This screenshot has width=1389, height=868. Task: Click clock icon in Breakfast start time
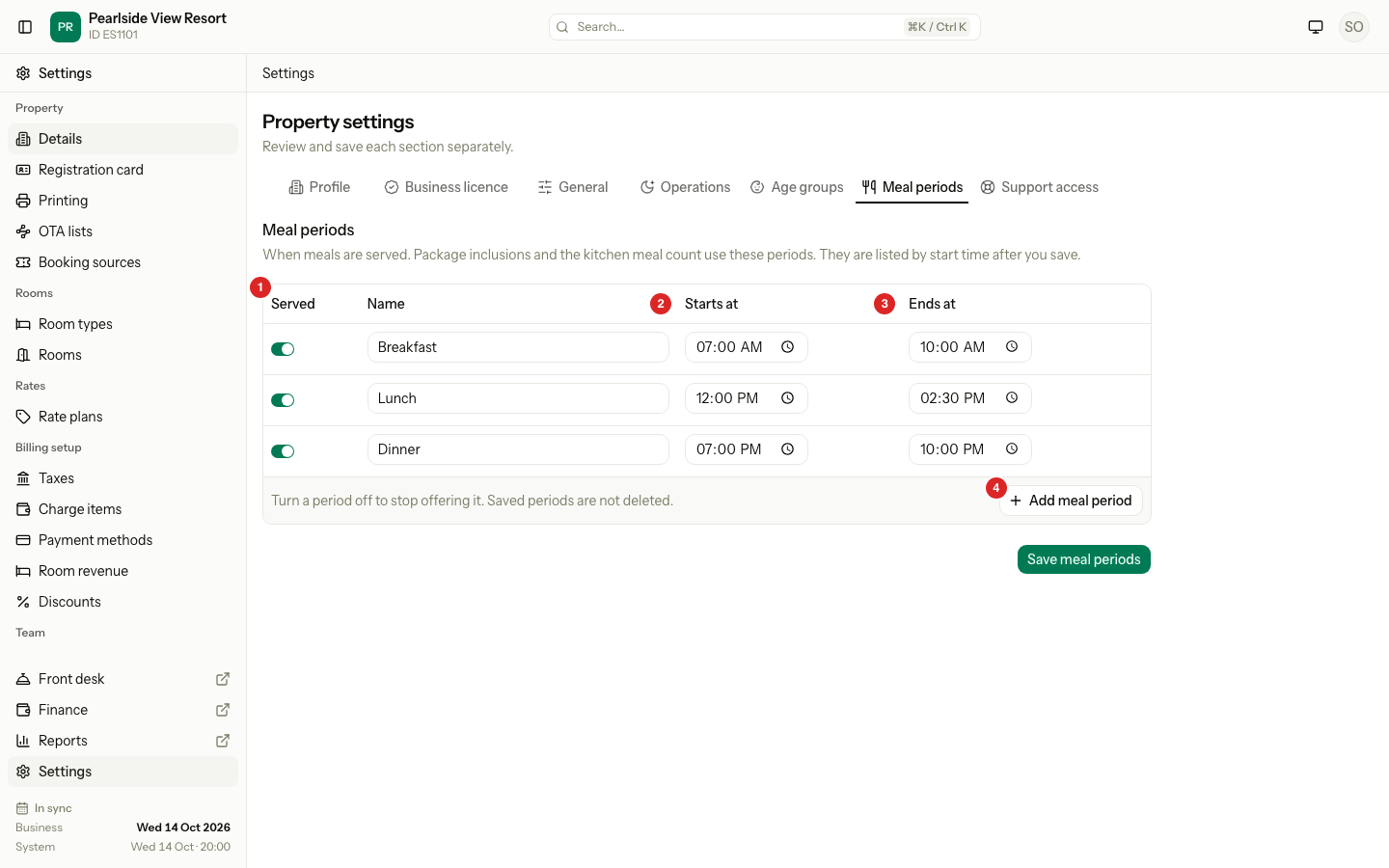pos(788,347)
